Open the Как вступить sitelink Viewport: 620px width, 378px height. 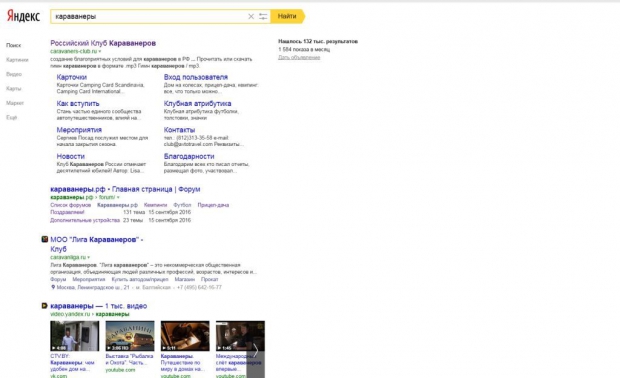(78, 104)
